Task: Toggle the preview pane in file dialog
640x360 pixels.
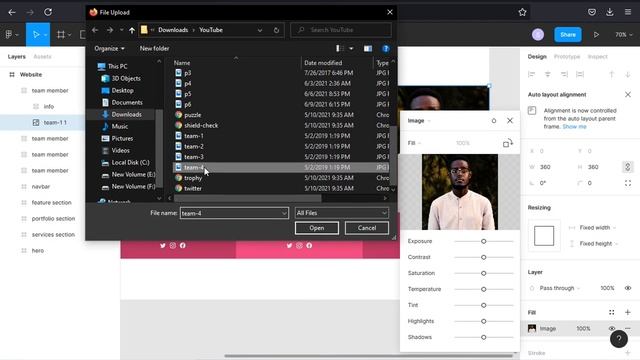Action: 368,49
